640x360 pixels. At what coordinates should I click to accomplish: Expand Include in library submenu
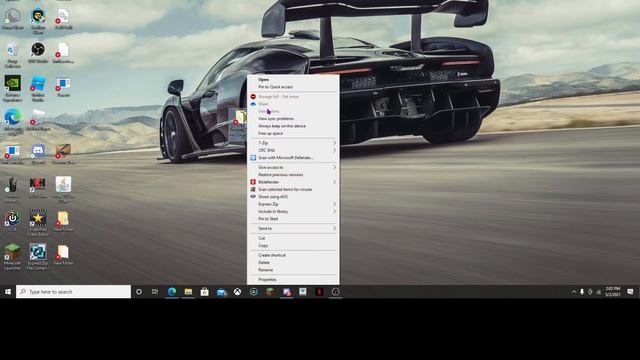point(293,211)
